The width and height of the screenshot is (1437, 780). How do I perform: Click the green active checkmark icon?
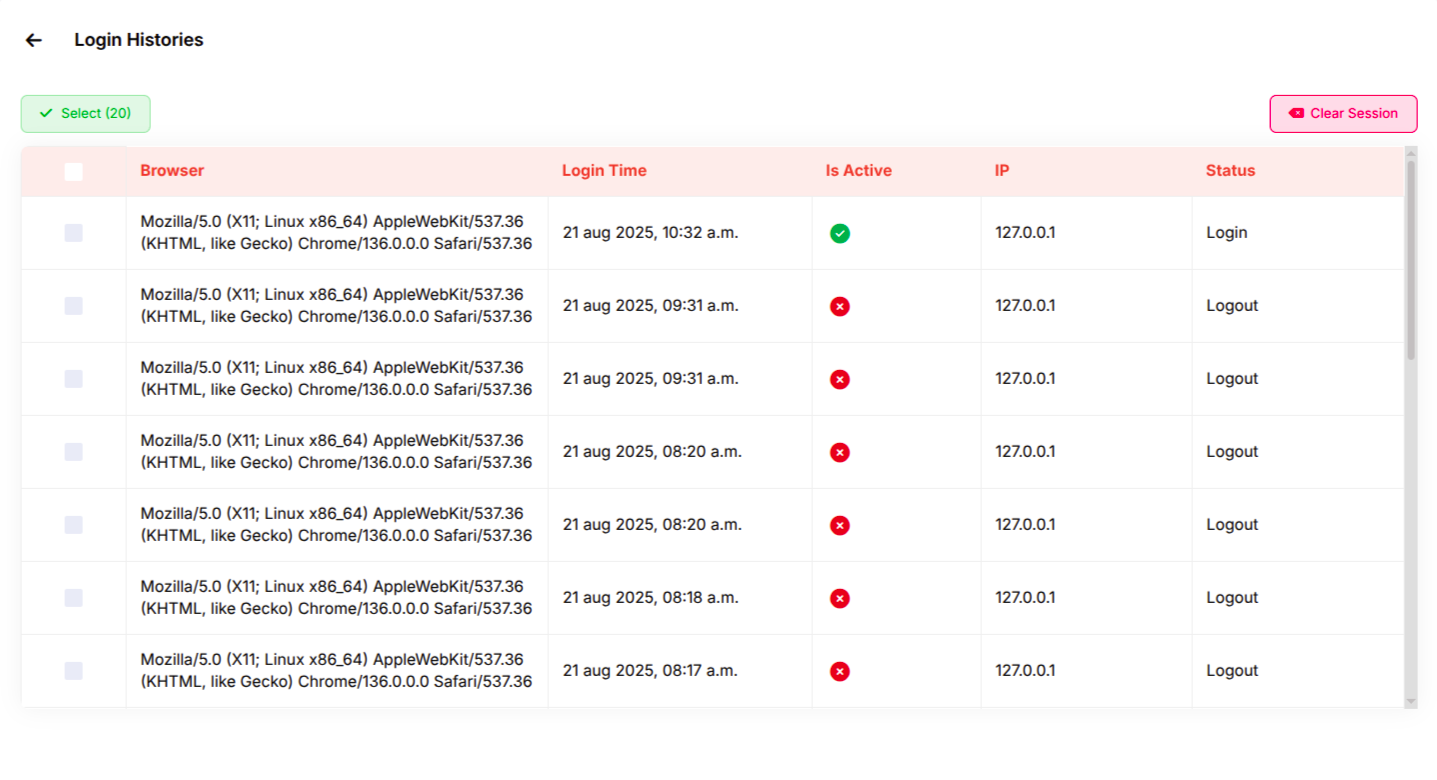840,233
